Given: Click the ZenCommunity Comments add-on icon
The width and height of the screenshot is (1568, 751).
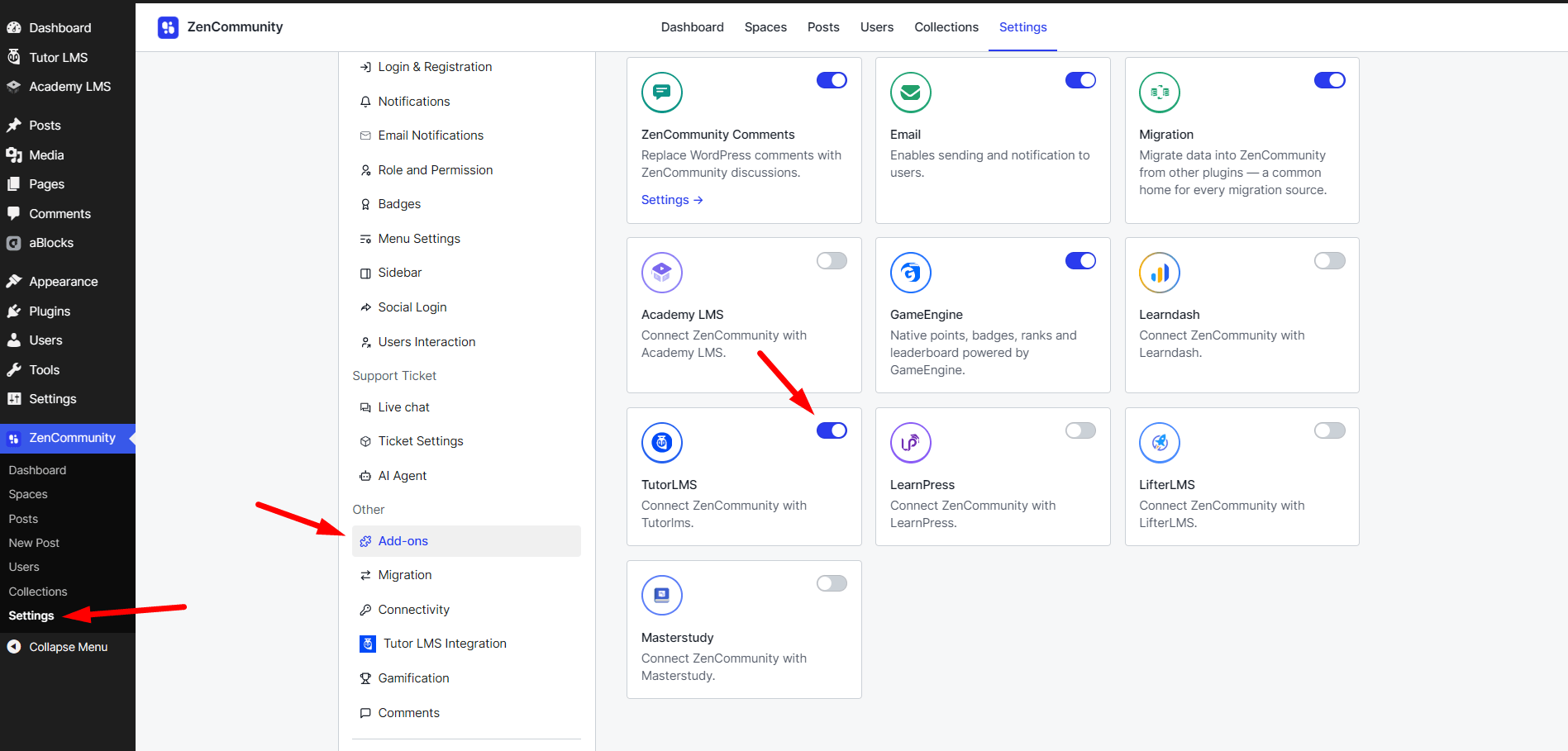Looking at the screenshot, I should pos(662,93).
